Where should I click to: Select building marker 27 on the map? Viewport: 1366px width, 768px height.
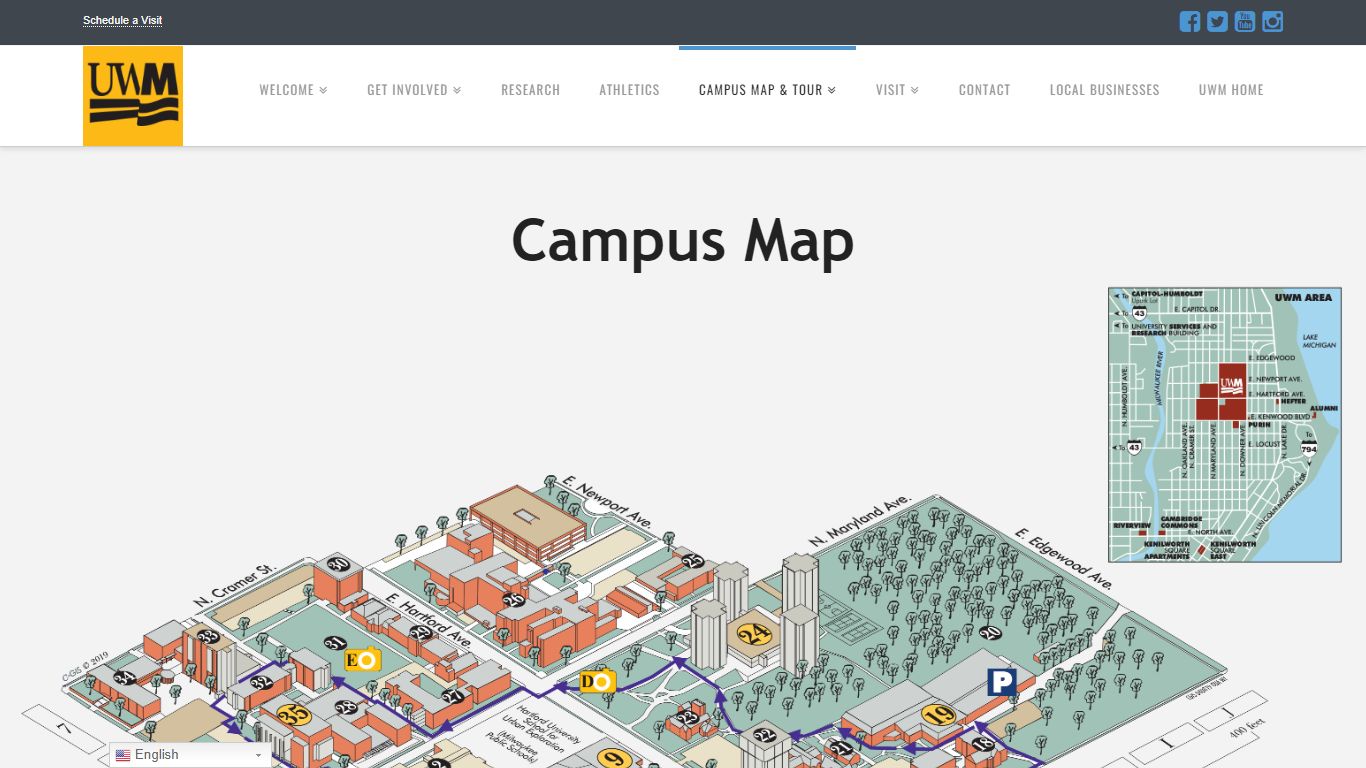coord(454,696)
